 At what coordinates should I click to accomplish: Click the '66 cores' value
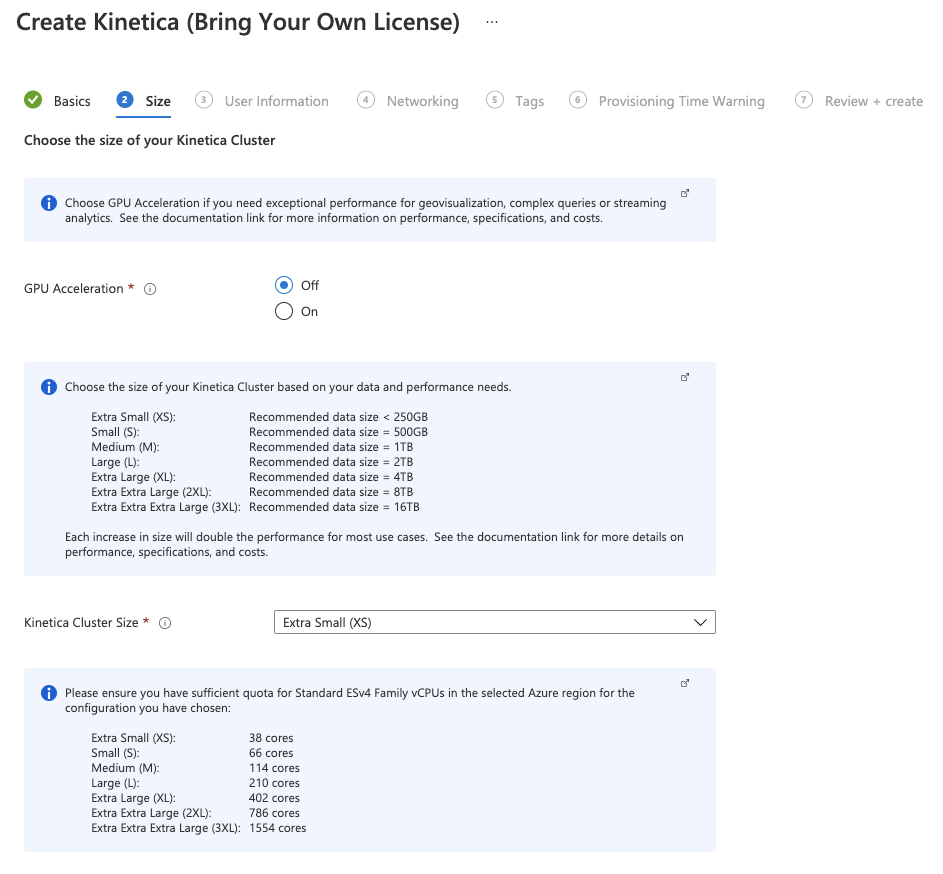[x=271, y=753]
